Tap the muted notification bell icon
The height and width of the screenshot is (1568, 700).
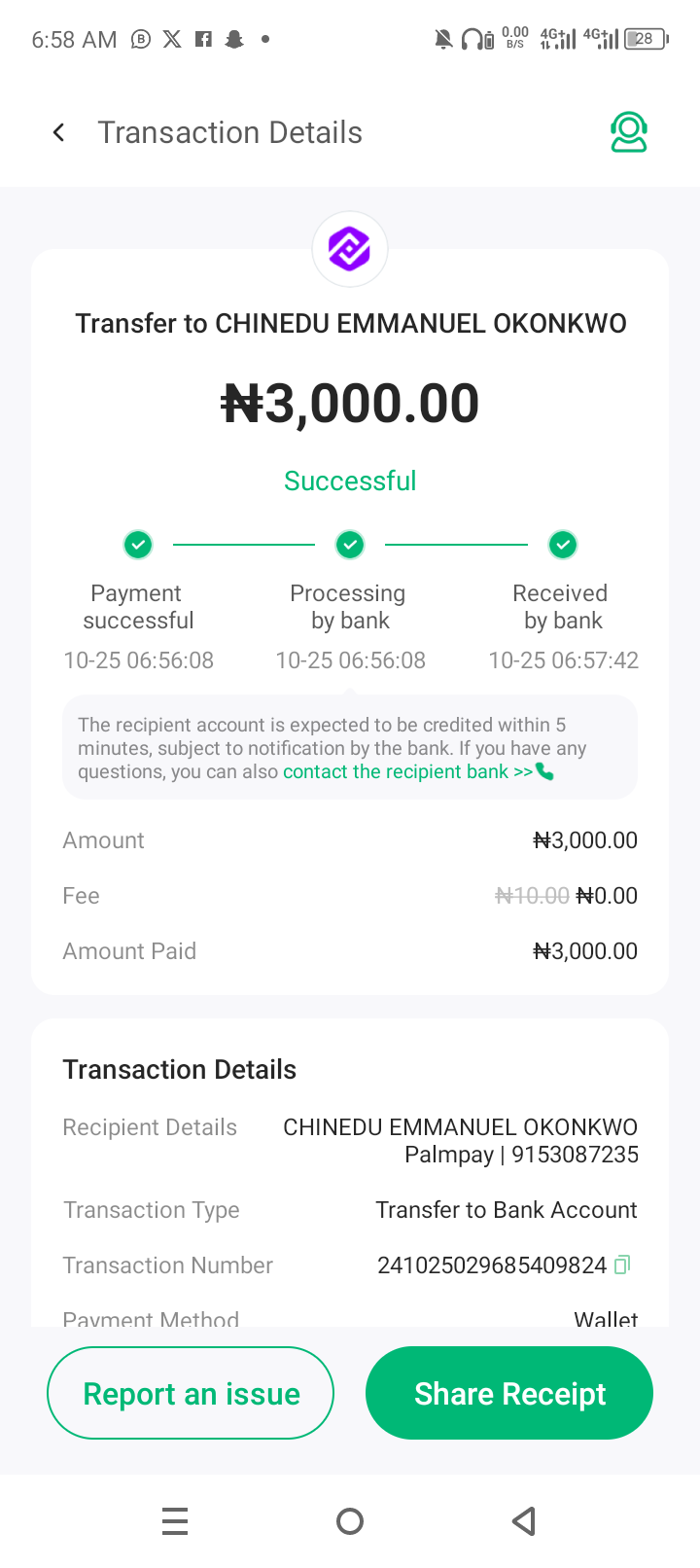pos(443,39)
